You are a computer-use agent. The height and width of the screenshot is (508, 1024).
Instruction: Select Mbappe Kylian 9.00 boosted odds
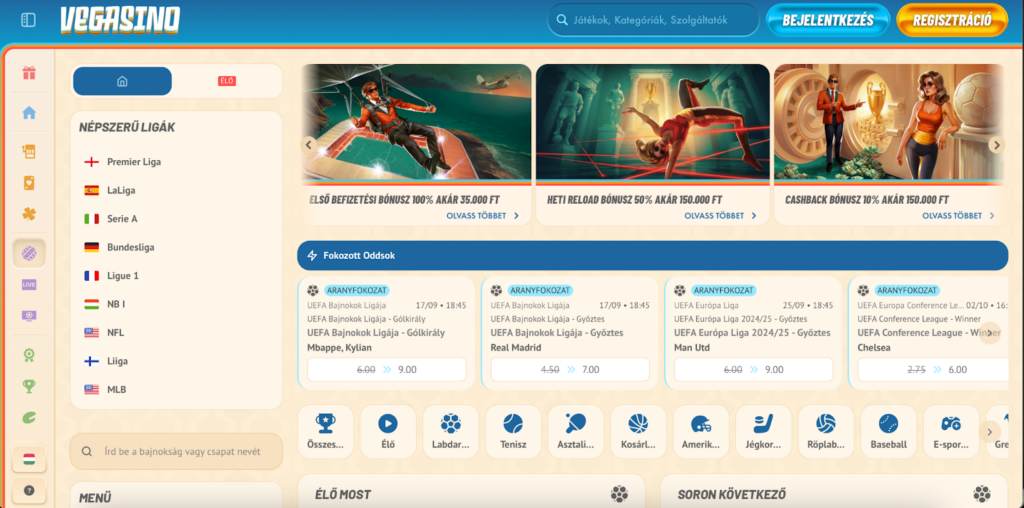[x=387, y=370]
